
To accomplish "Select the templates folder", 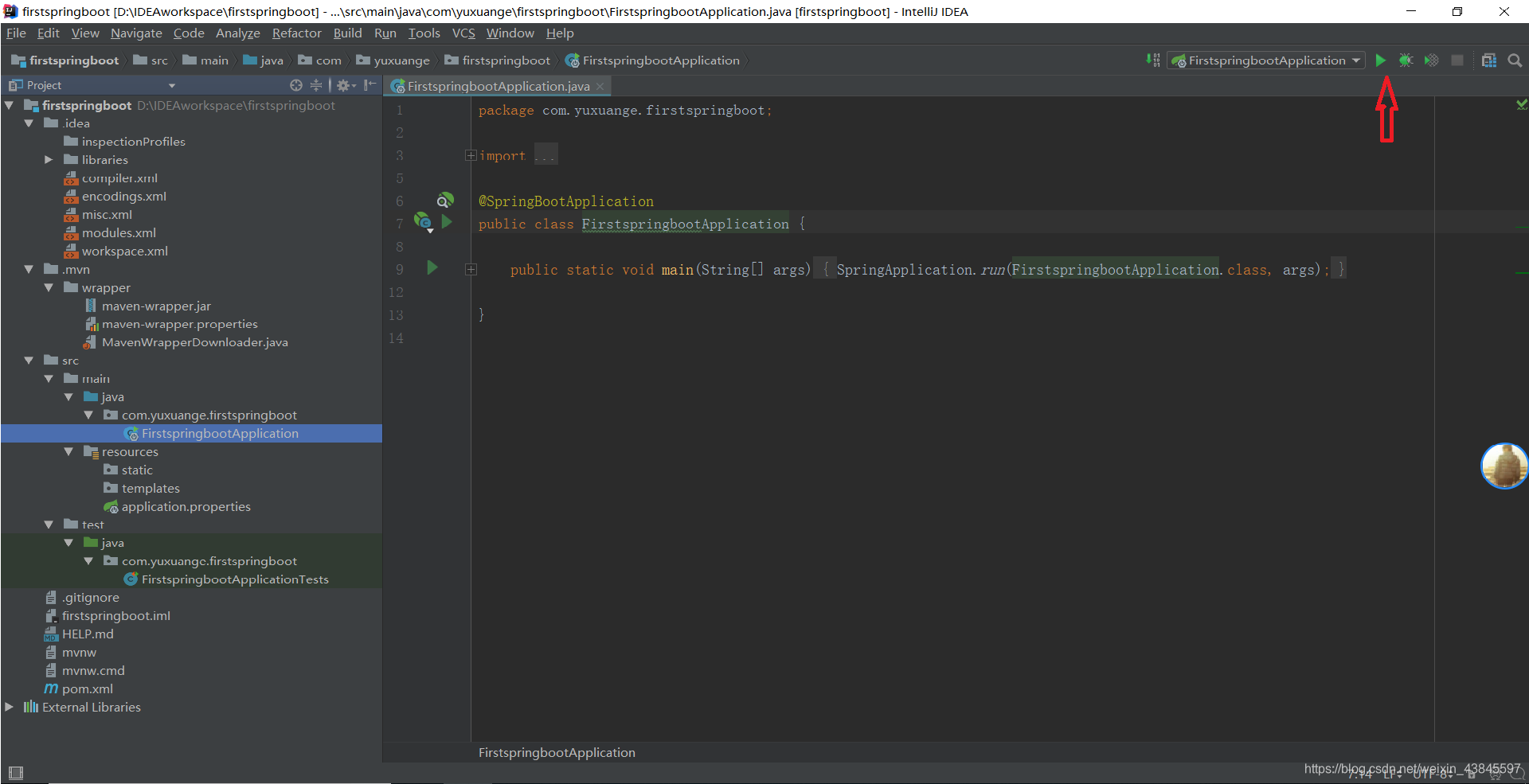I will coord(151,489).
